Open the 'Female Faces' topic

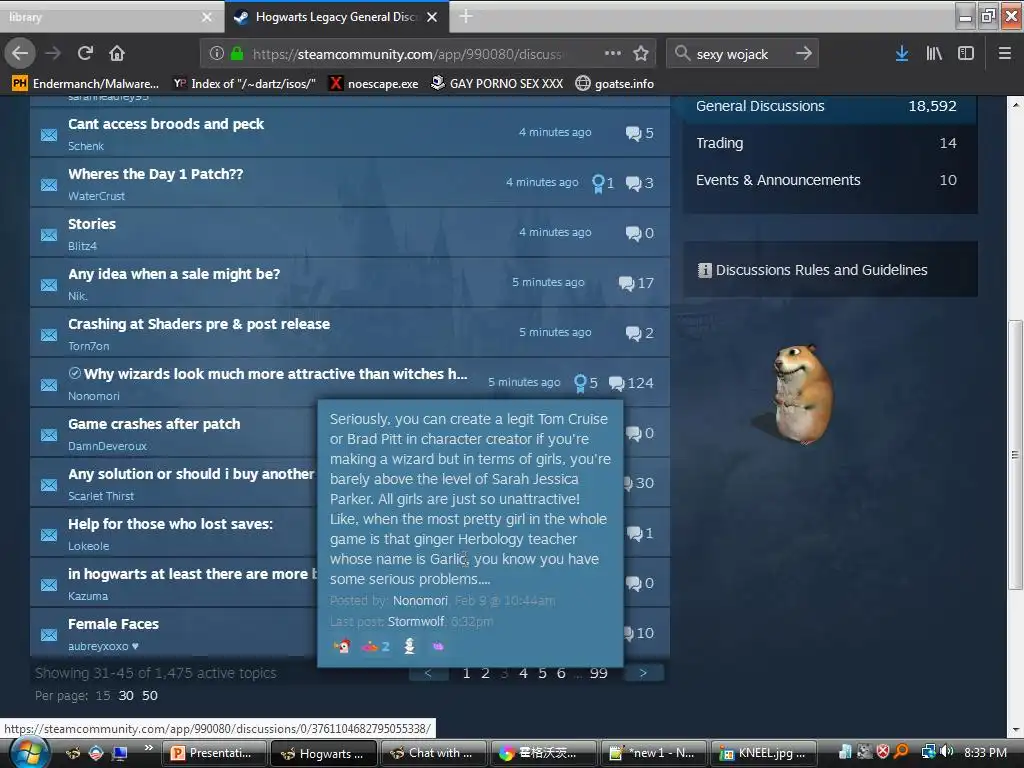click(x=114, y=624)
